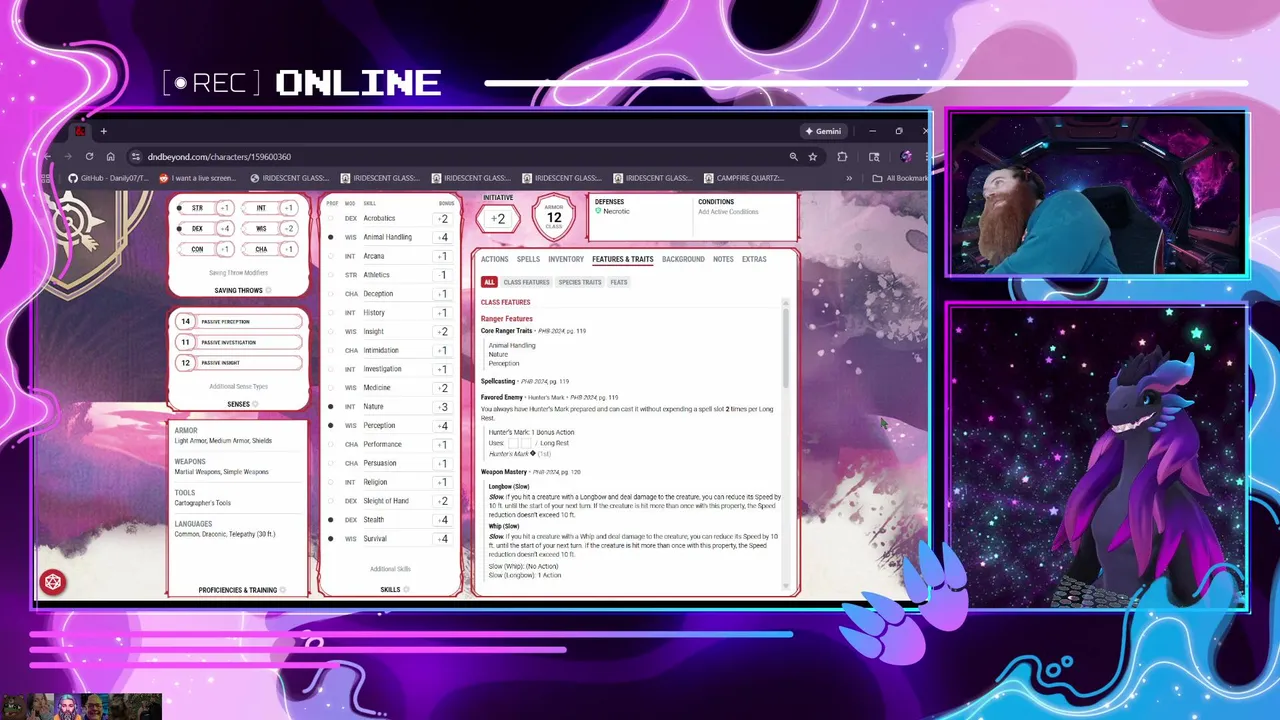Screen dimensions: 1280x720
Task: Click the dndbeyond.com address bar
Action: [x=460, y=157]
